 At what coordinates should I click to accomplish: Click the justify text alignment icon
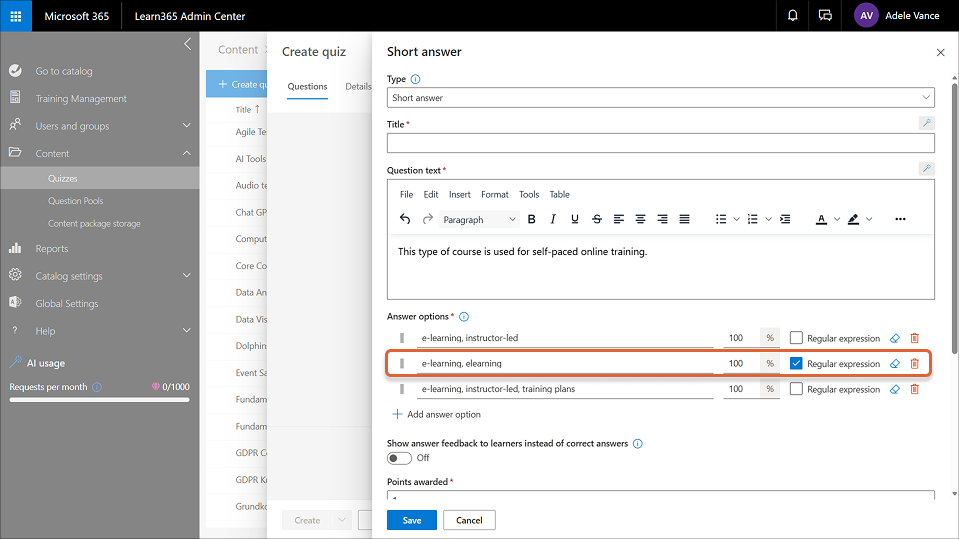tap(684, 219)
